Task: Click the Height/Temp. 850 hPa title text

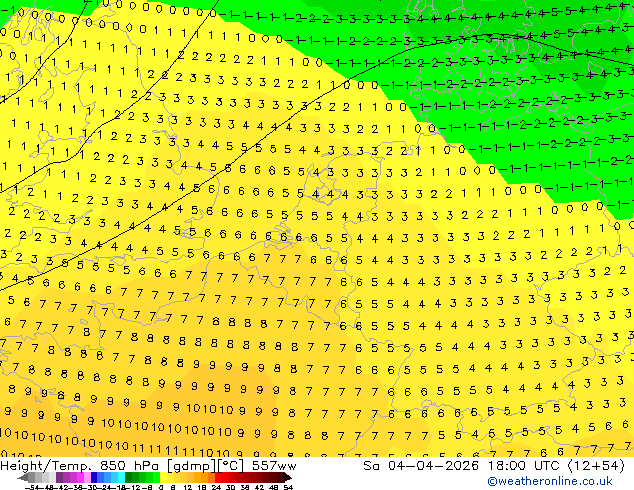Action: click(x=79, y=466)
